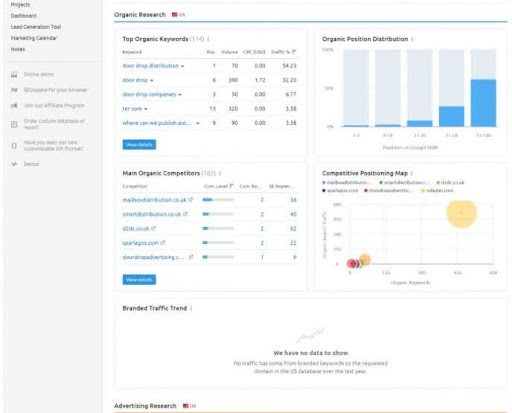This screenshot has height=413, width=512.
Task: Click volume value 390 in door drop row
Action: click(233, 80)
